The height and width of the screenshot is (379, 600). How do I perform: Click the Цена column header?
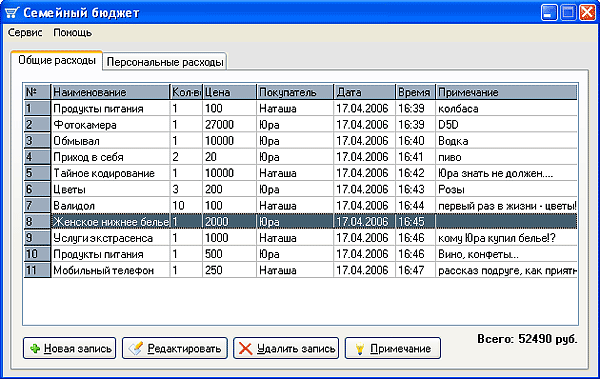coord(229,92)
